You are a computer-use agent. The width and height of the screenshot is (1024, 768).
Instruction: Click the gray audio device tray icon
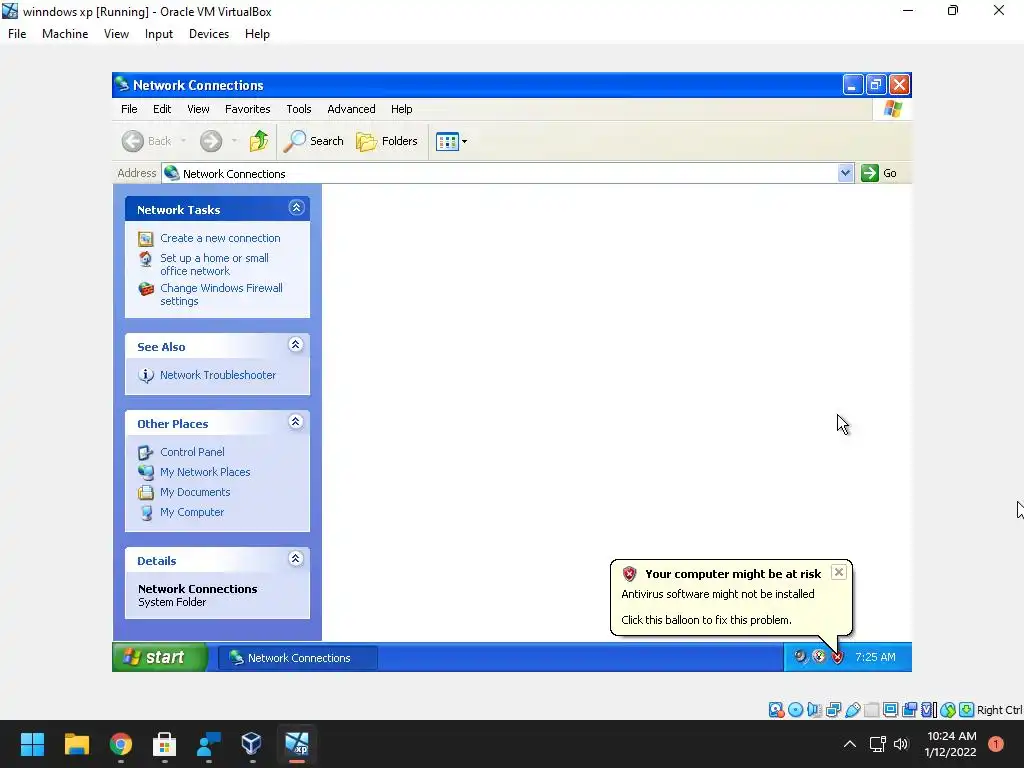(801, 656)
